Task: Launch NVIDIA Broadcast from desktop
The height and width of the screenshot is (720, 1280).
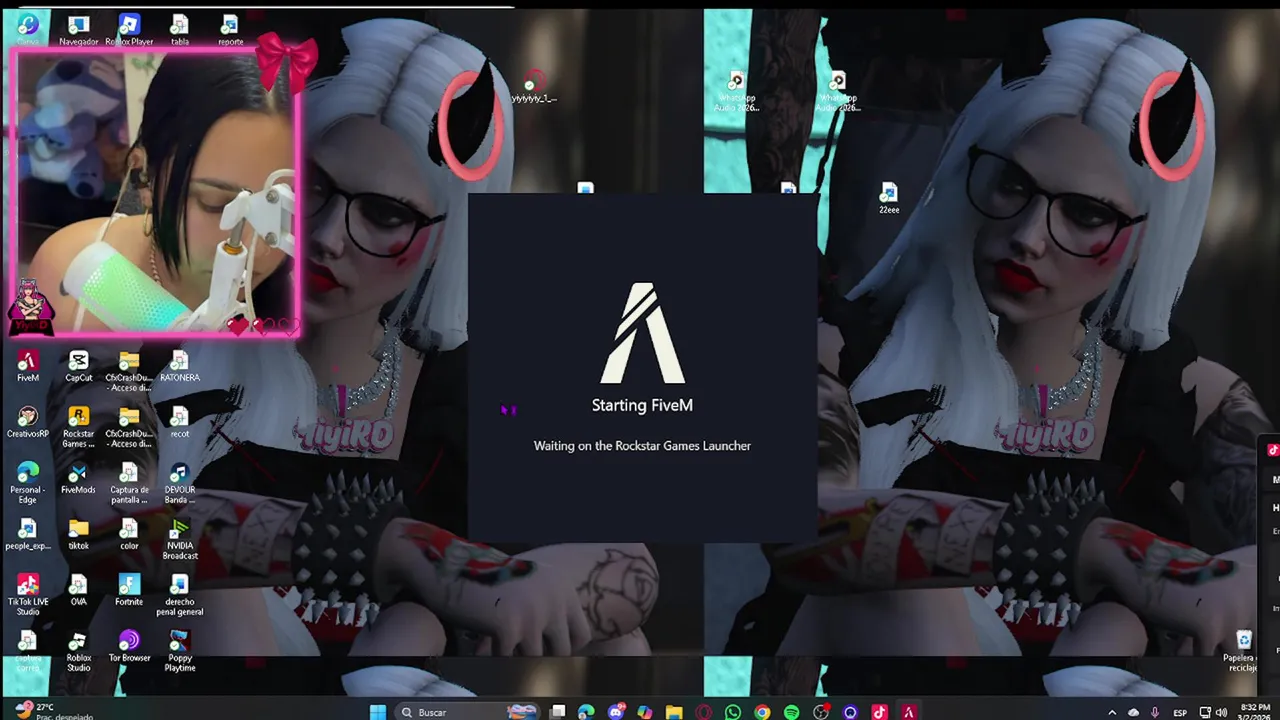Action: coord(179,539)
